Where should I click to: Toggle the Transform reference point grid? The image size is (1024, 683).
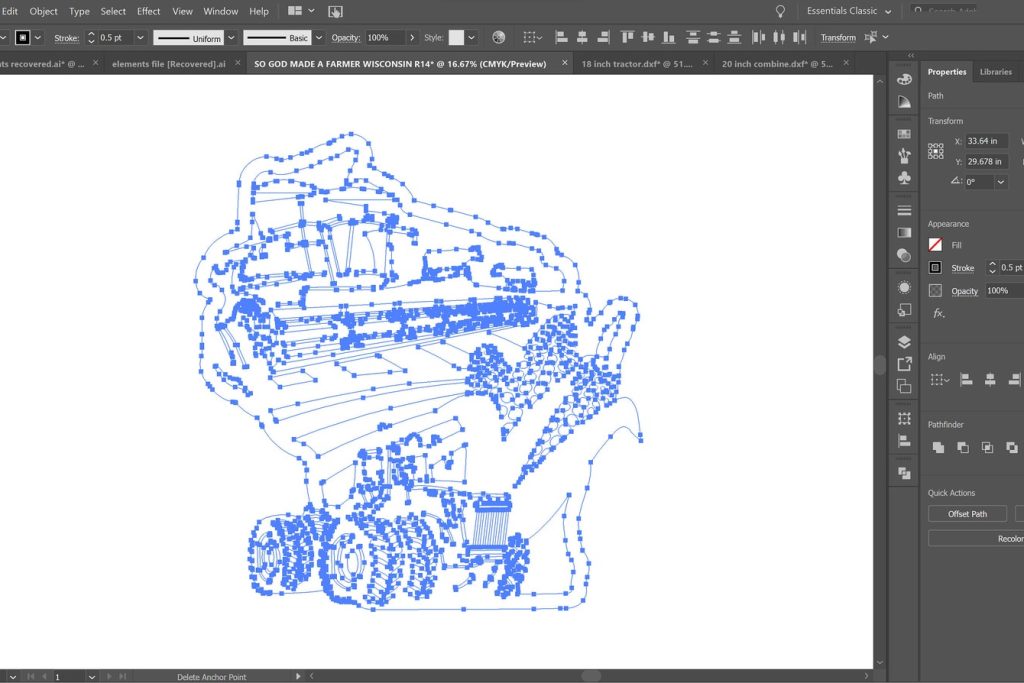pos(935,151)
